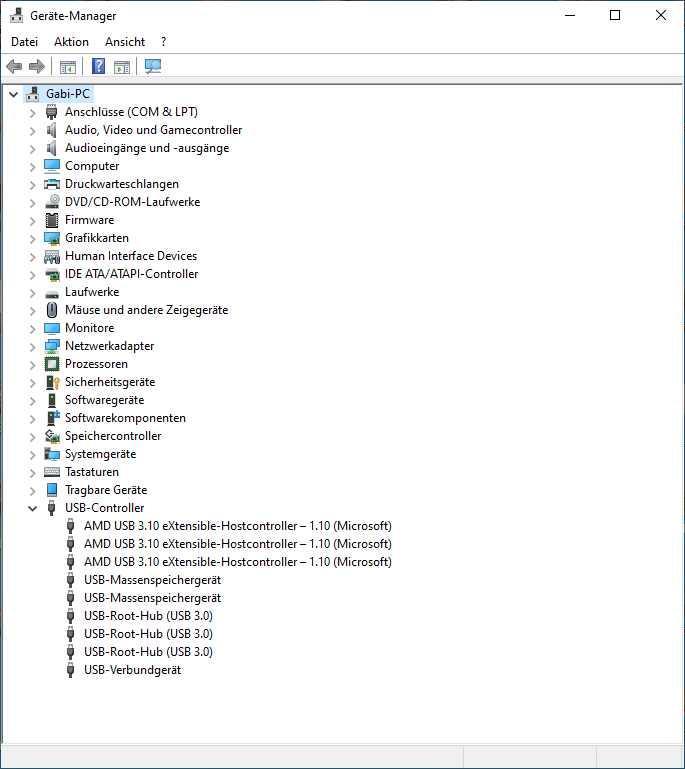Click the Tragbare Geräte device icon
Viewport: 685px width, 769px height.
tap(51, 490)
